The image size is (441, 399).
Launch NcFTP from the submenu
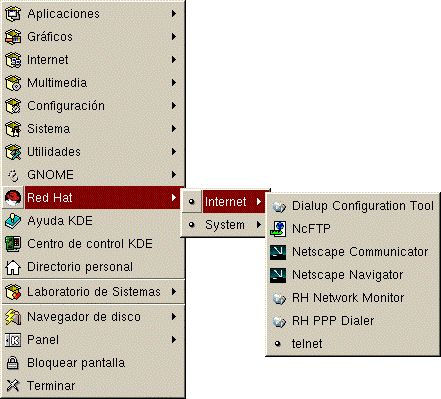click(x=353, y=229)
